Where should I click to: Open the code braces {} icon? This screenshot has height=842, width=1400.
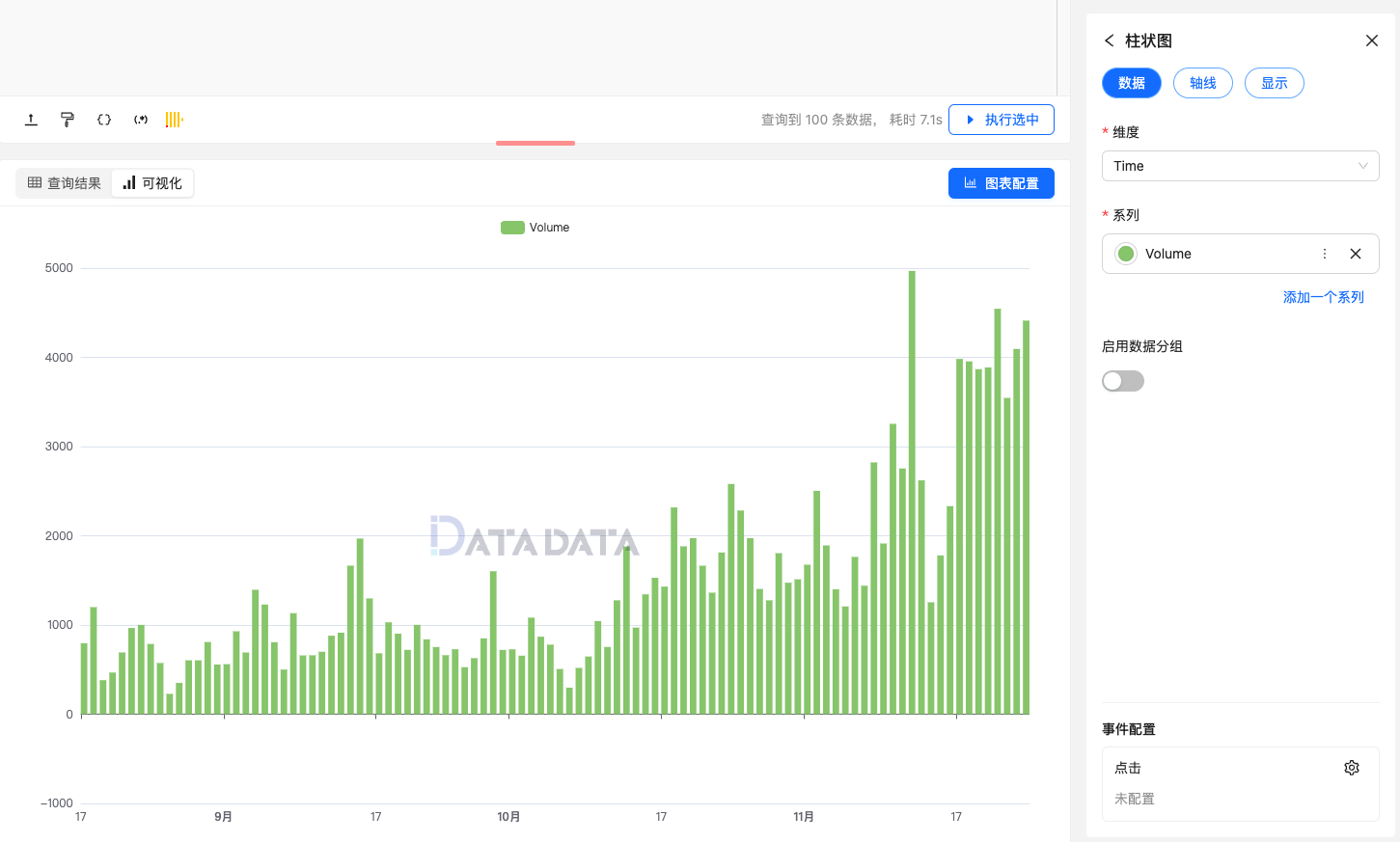(103, 119)
